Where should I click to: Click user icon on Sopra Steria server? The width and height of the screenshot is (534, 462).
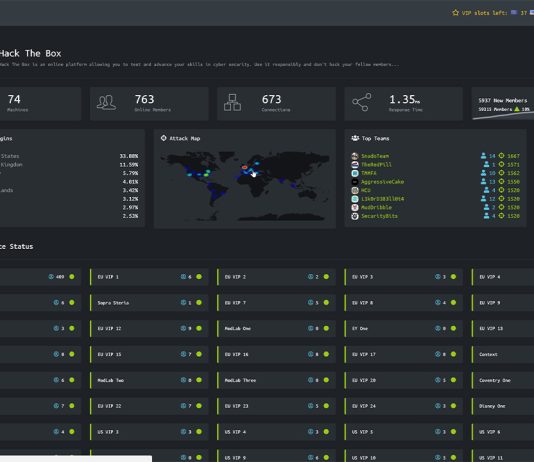pyautogui.click(x=183, y=302)
